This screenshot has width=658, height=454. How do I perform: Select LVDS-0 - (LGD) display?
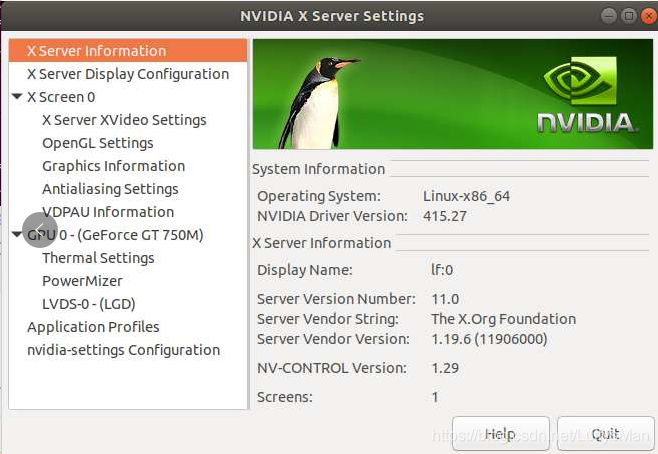coord(89,304)
